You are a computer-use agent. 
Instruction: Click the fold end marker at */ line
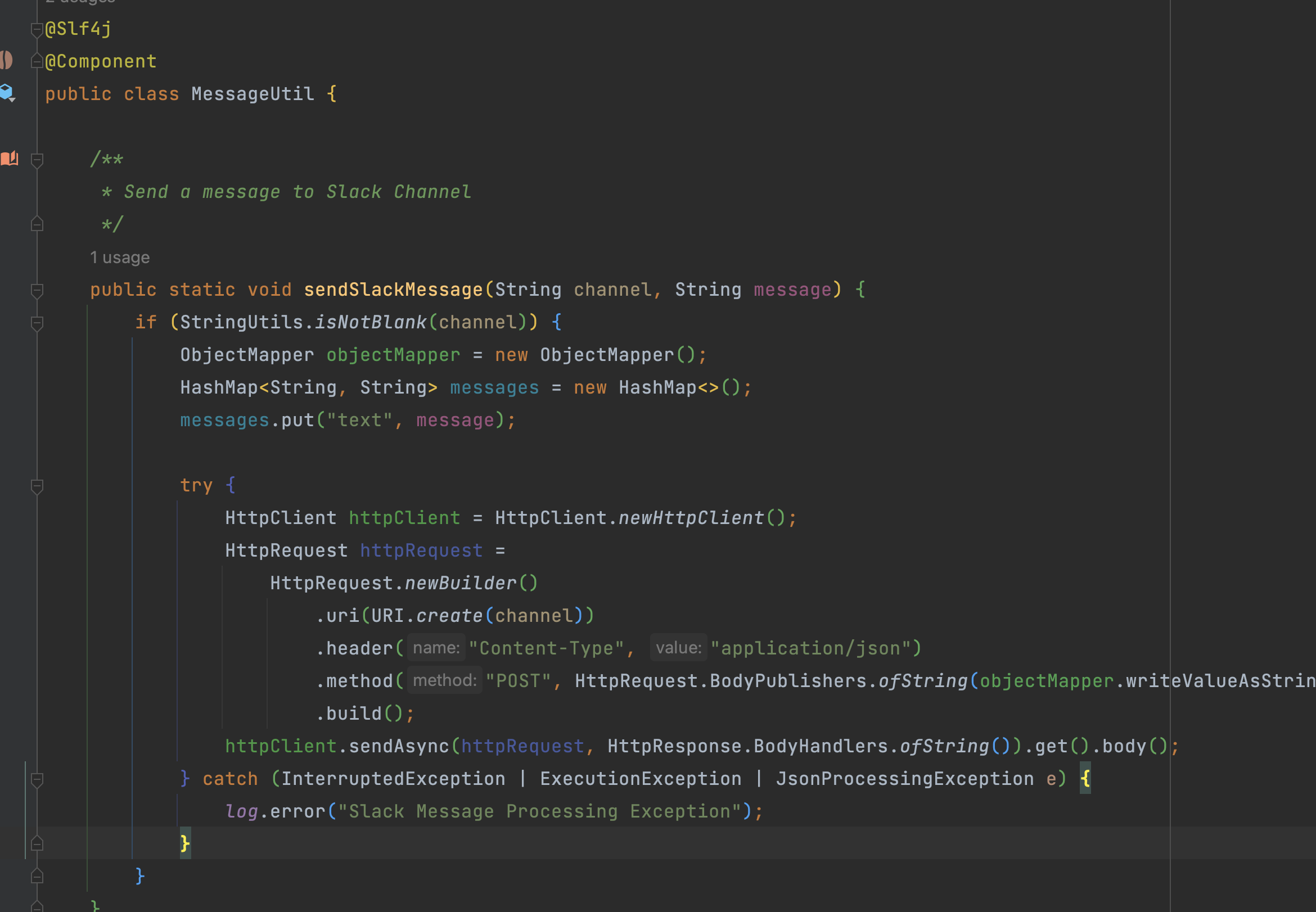[37, 224]
